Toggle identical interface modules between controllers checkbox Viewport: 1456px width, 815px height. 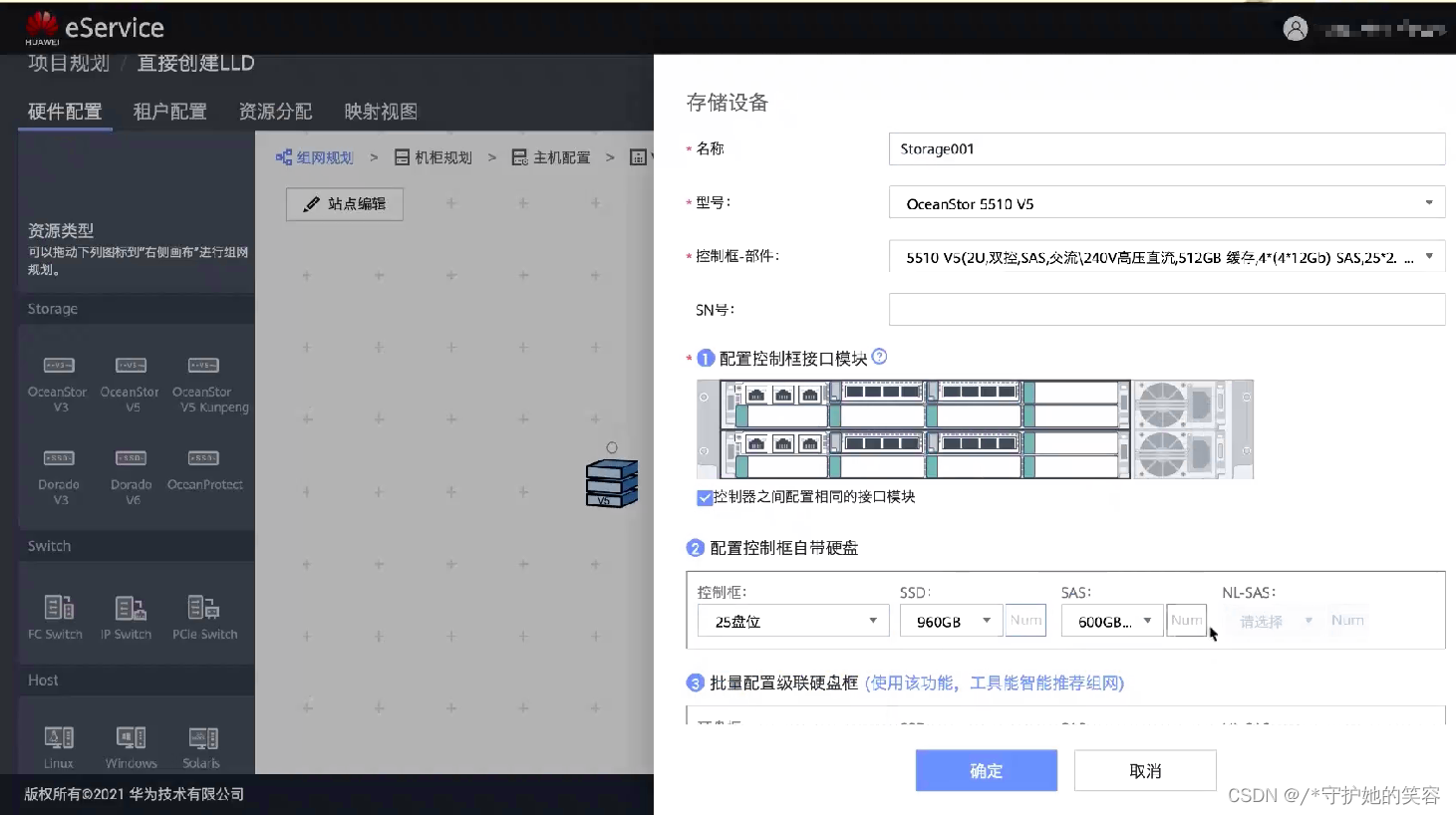(705, 497)
